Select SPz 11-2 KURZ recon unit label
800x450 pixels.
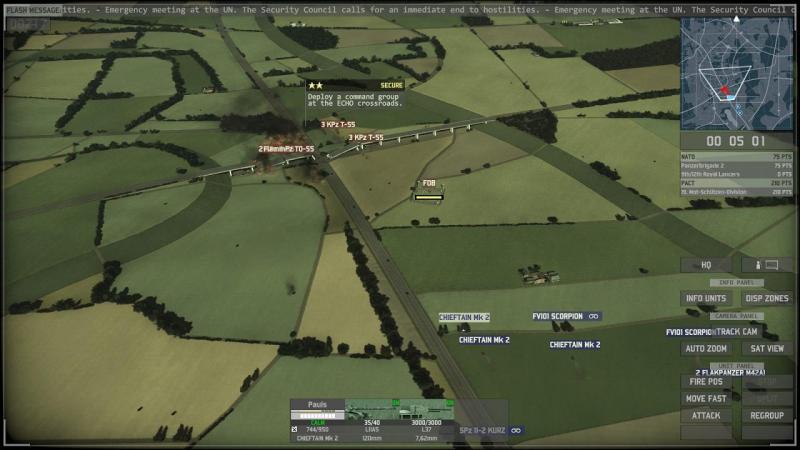click(x=482, y=431)
